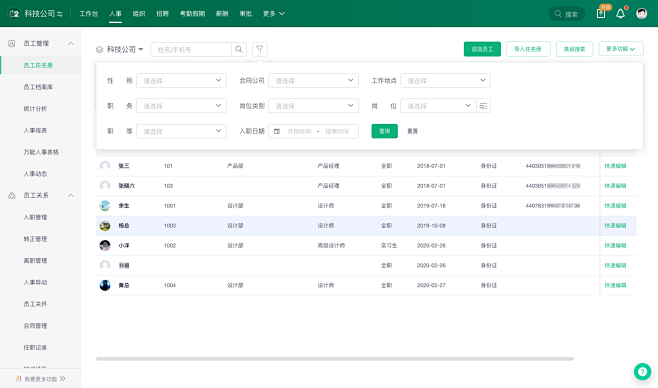Select the 人事 top navigation tab
Screen dimensions: 658x388
(x=115, y=14)
